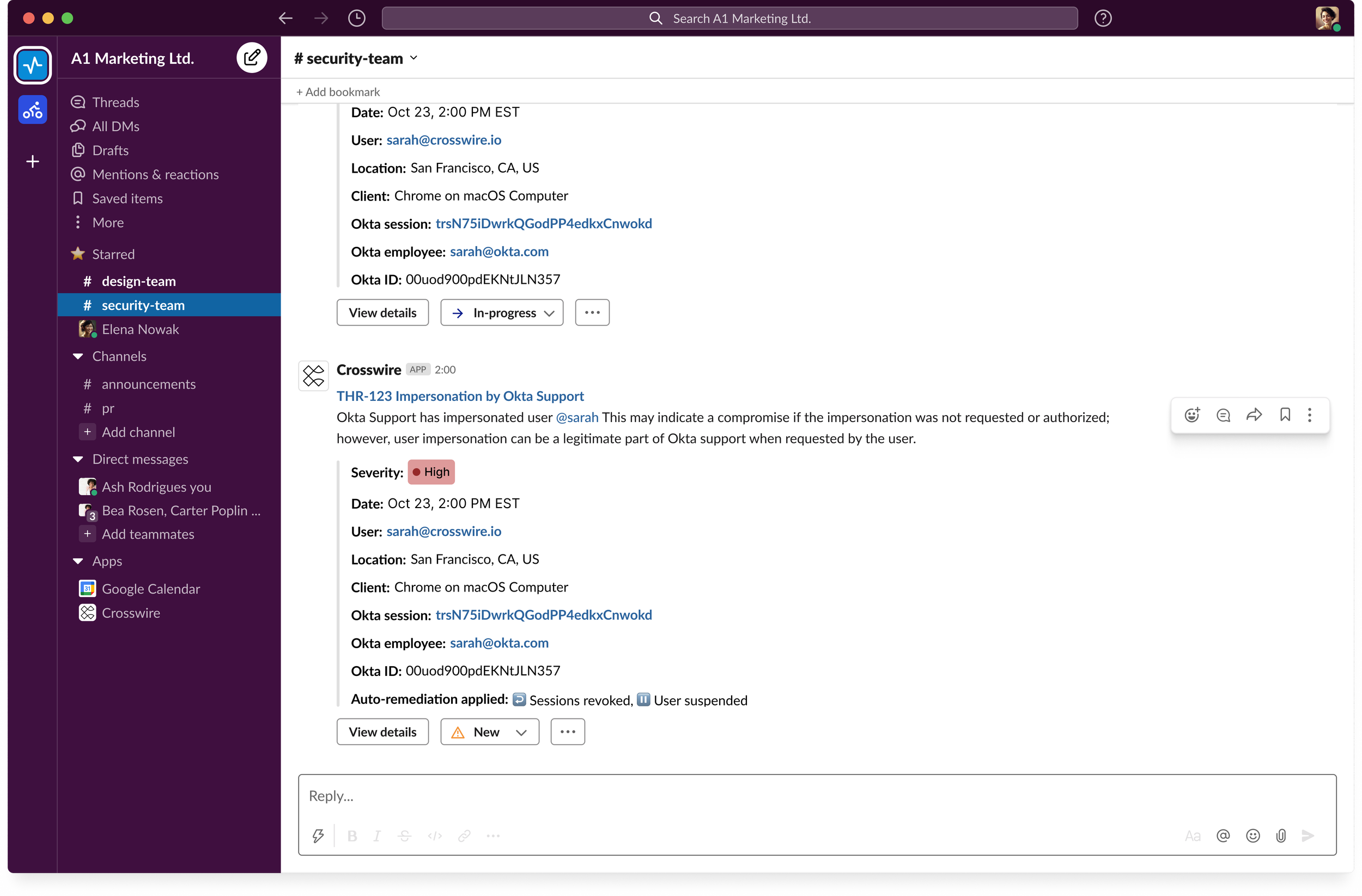Open the design-team channel
Viewport: 1362px width, 896px height.
click(138, 281)
